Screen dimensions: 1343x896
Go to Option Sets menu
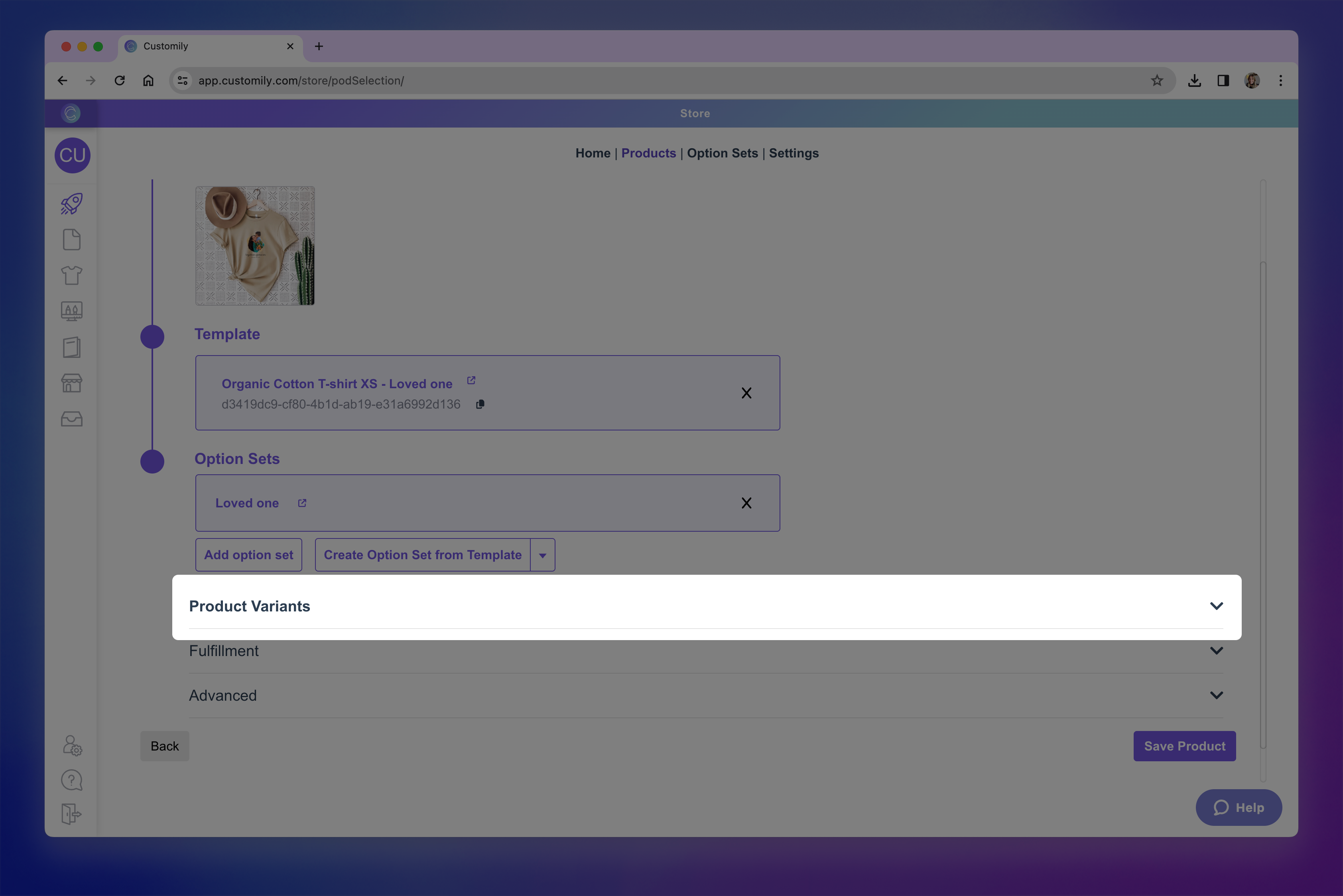722,153
